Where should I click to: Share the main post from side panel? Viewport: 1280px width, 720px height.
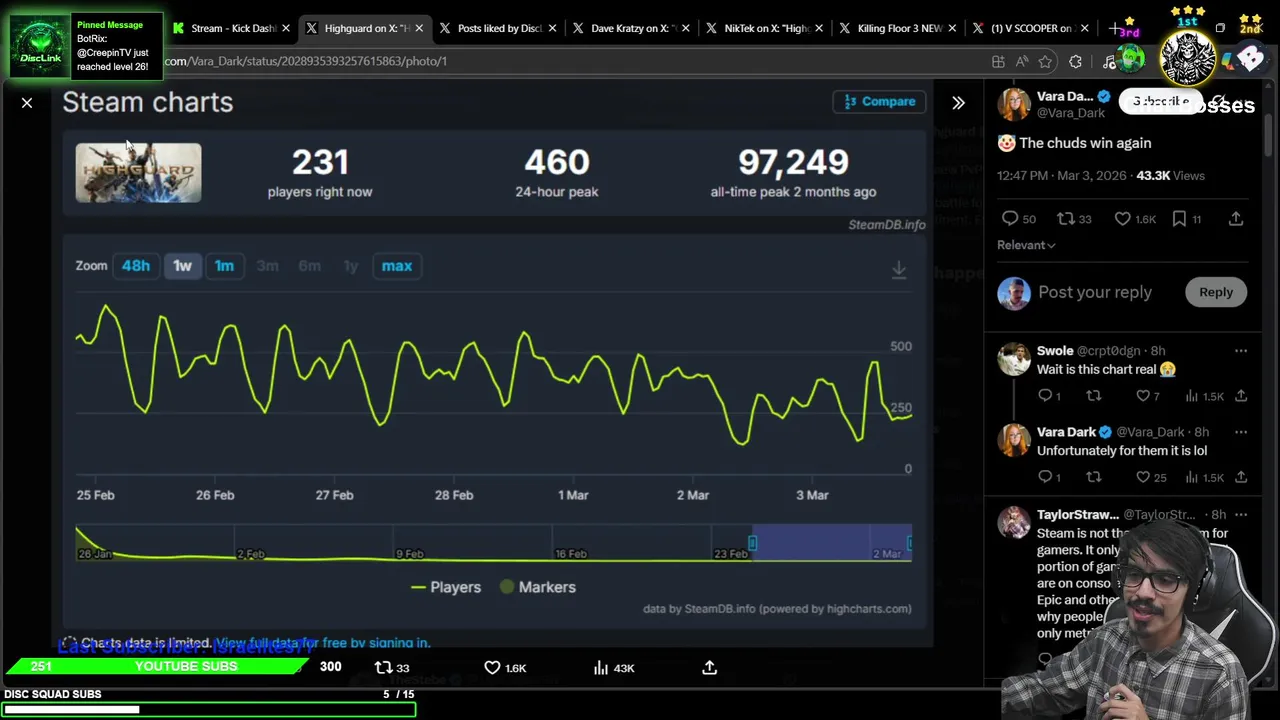tap(1236, 219)
